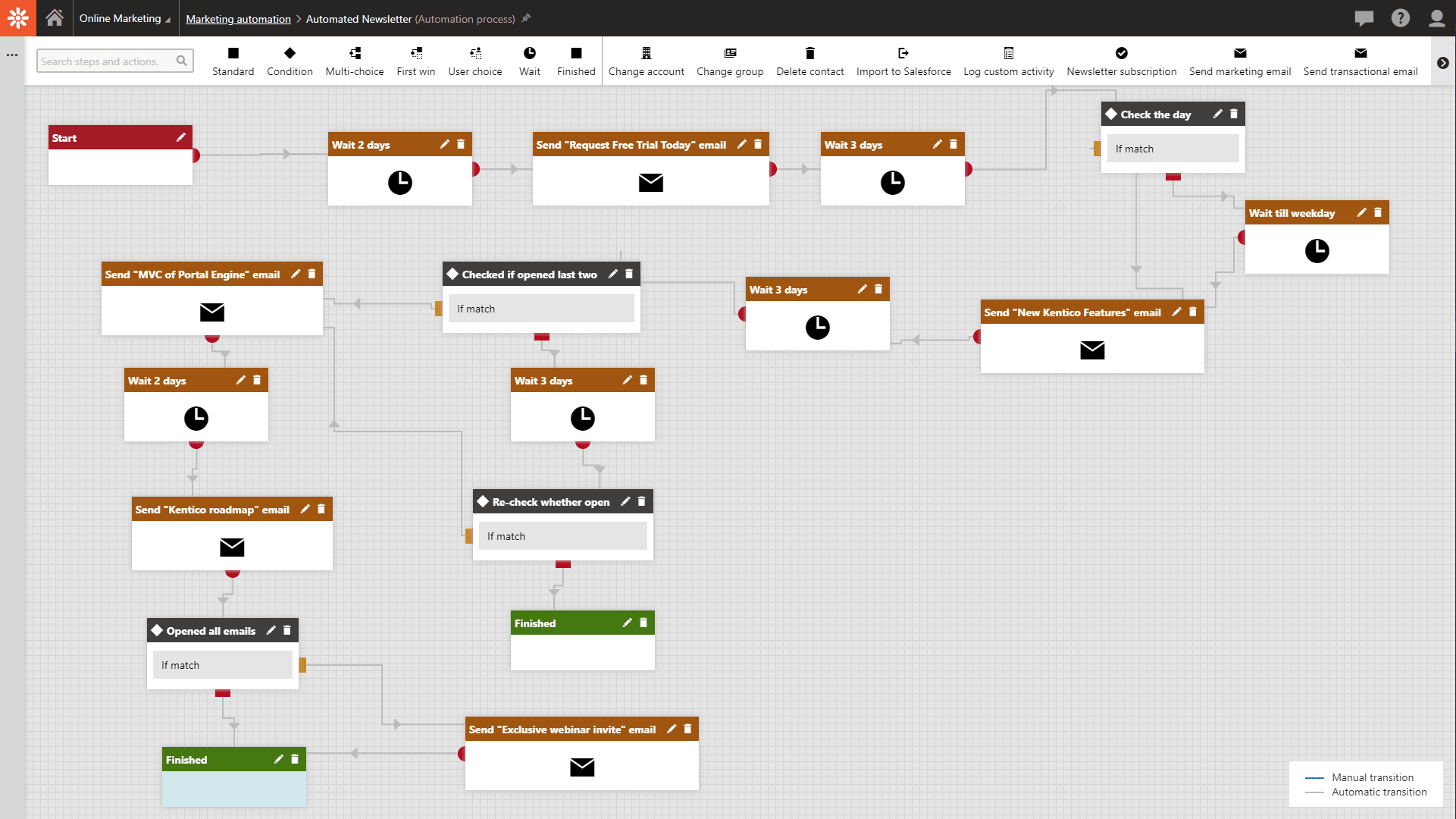
Task: Delete the Re-check whether open condition
Action: click(642, 501)
